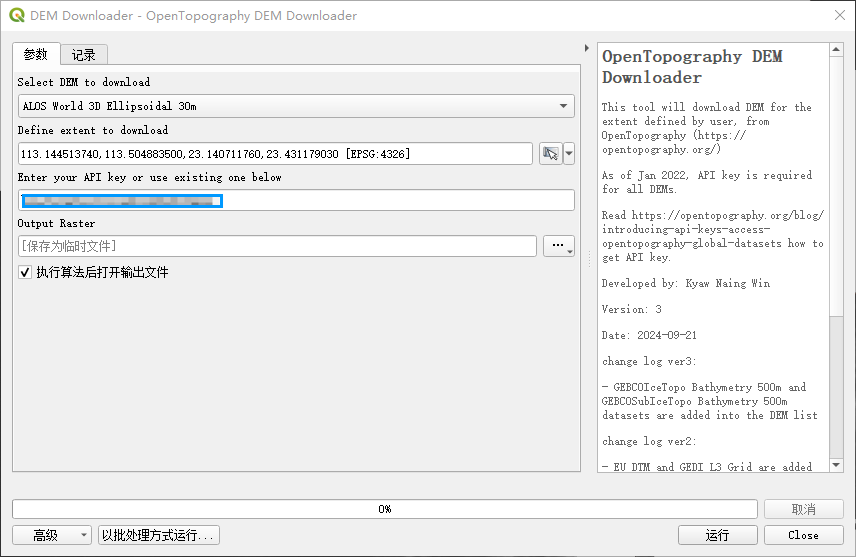Click the Output Raster path field
856x557 pixels.
[277, 246]
